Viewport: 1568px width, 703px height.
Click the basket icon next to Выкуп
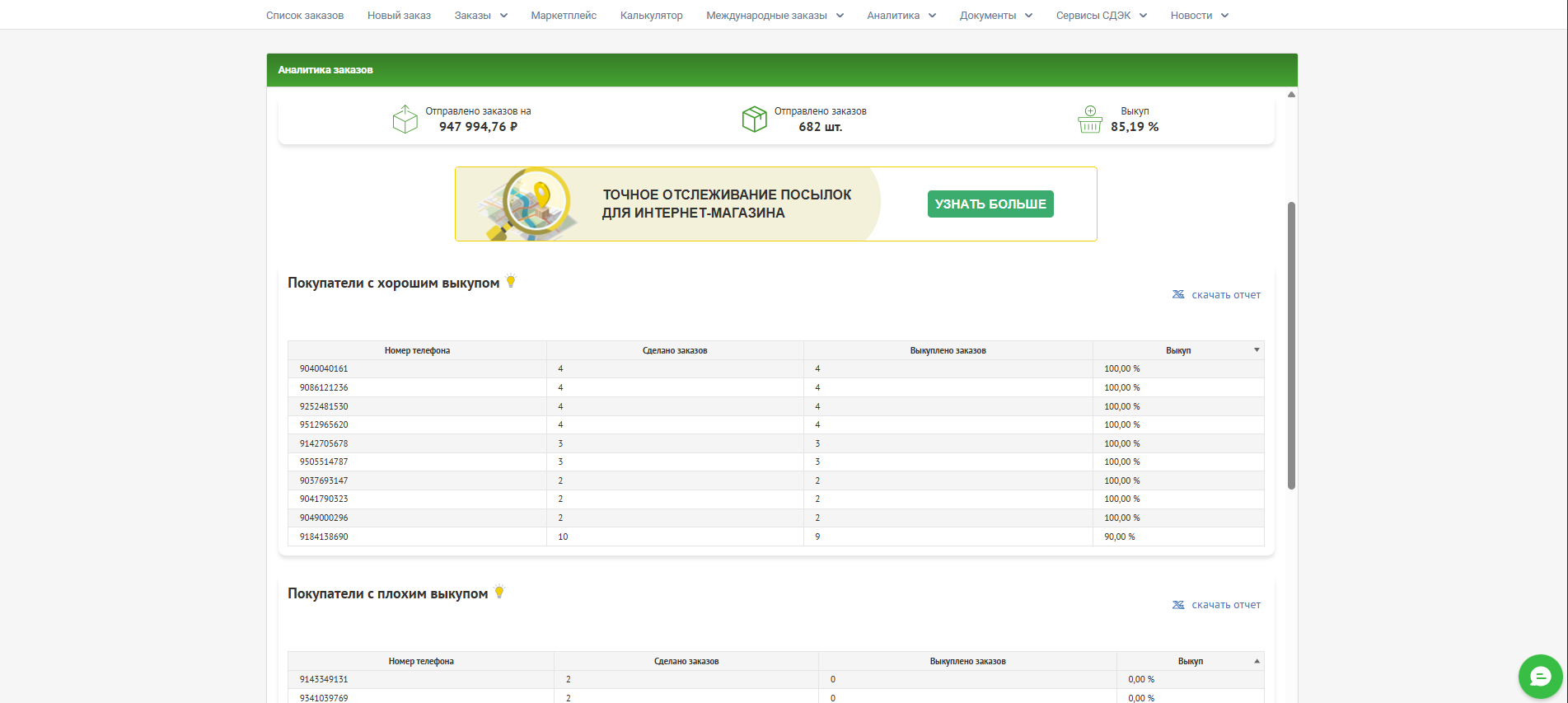1089,120
